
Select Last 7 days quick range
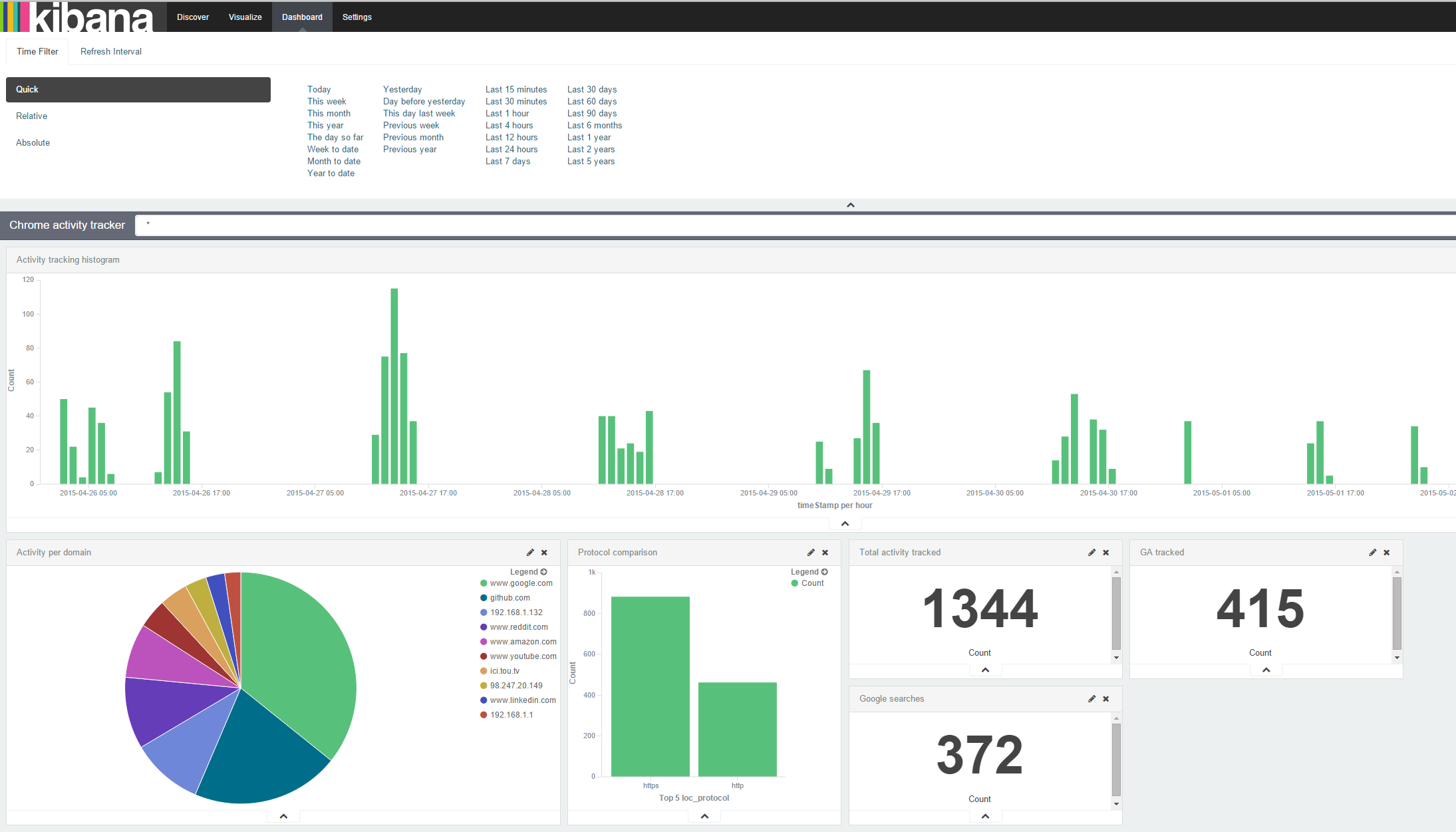[x=508, y=162]
